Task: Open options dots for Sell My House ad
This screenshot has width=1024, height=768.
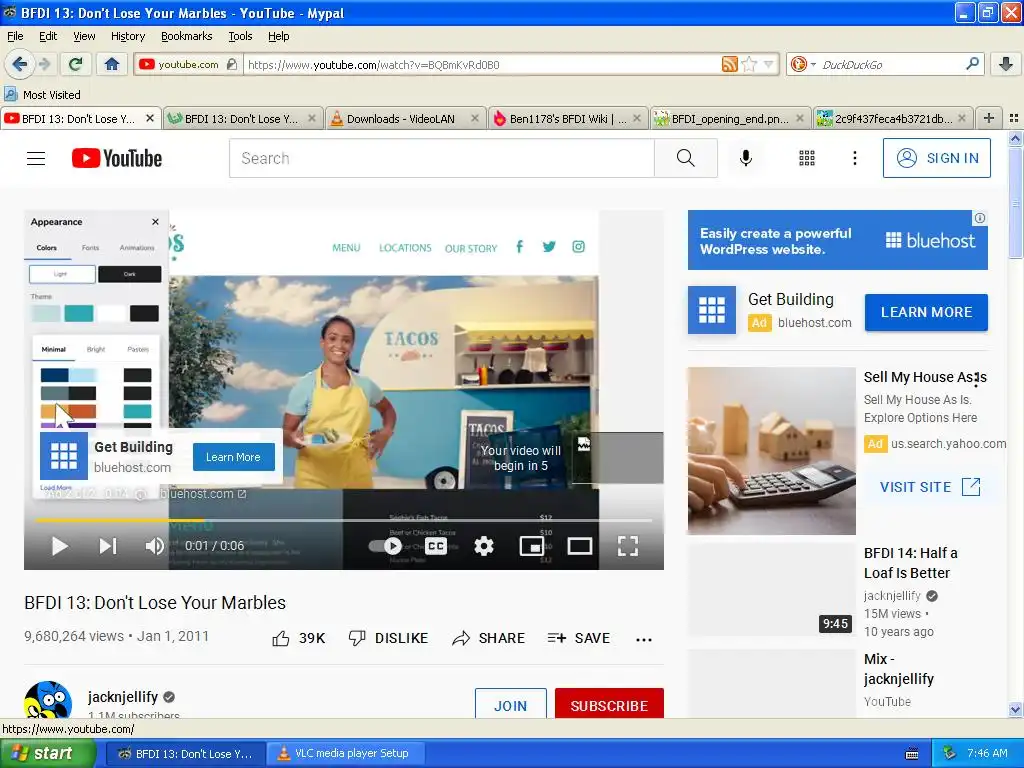Action: (976, 380)
